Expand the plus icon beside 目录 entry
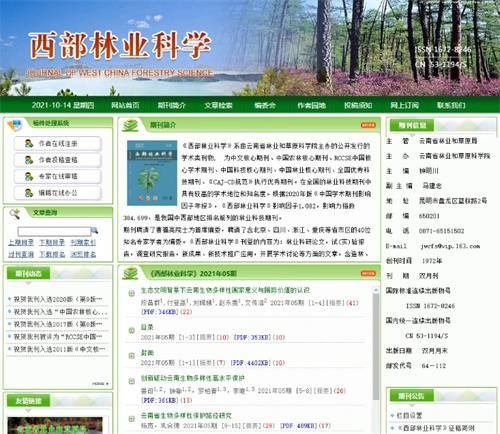The height and width of the screenshot is (434, 500). [132, 330]
